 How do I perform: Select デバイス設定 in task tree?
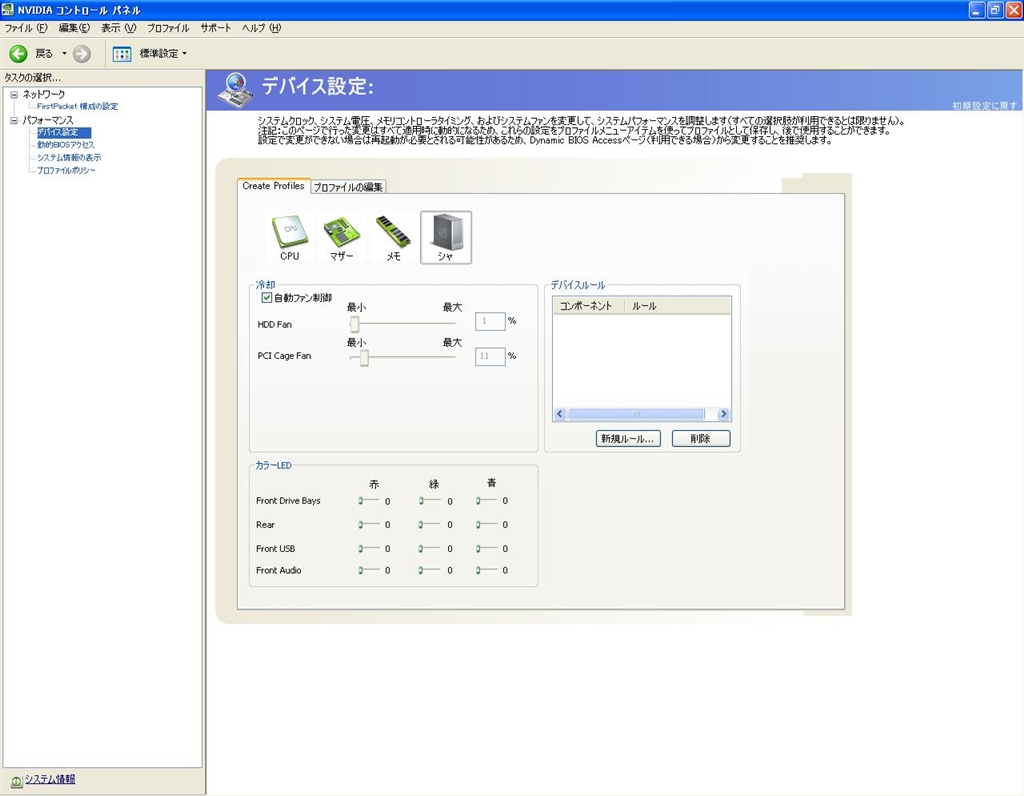tap(63, 133)
